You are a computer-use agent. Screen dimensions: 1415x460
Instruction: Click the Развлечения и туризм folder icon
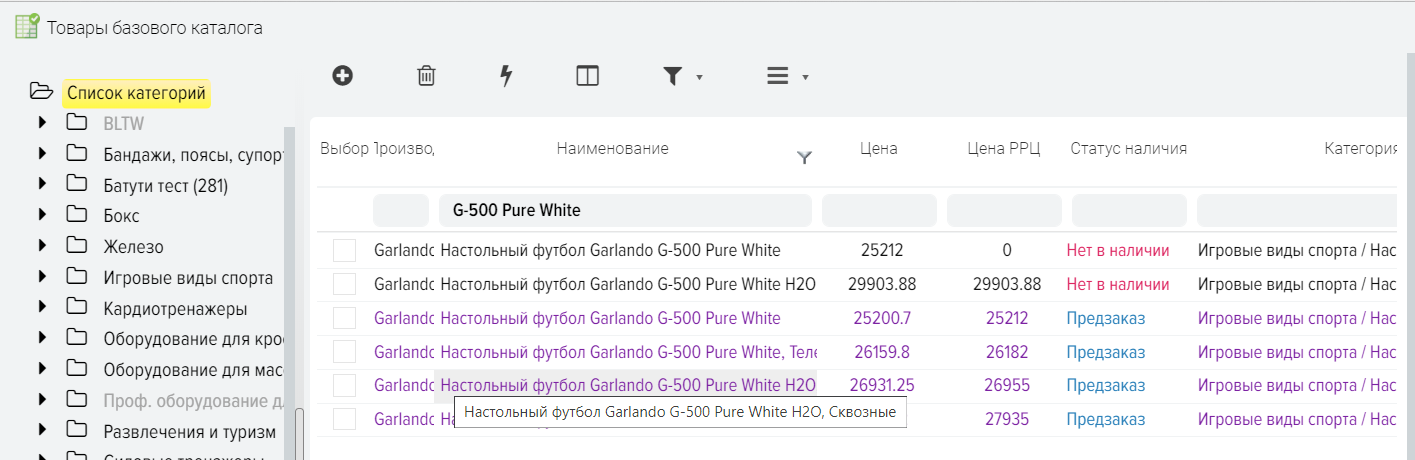[77, 431]
